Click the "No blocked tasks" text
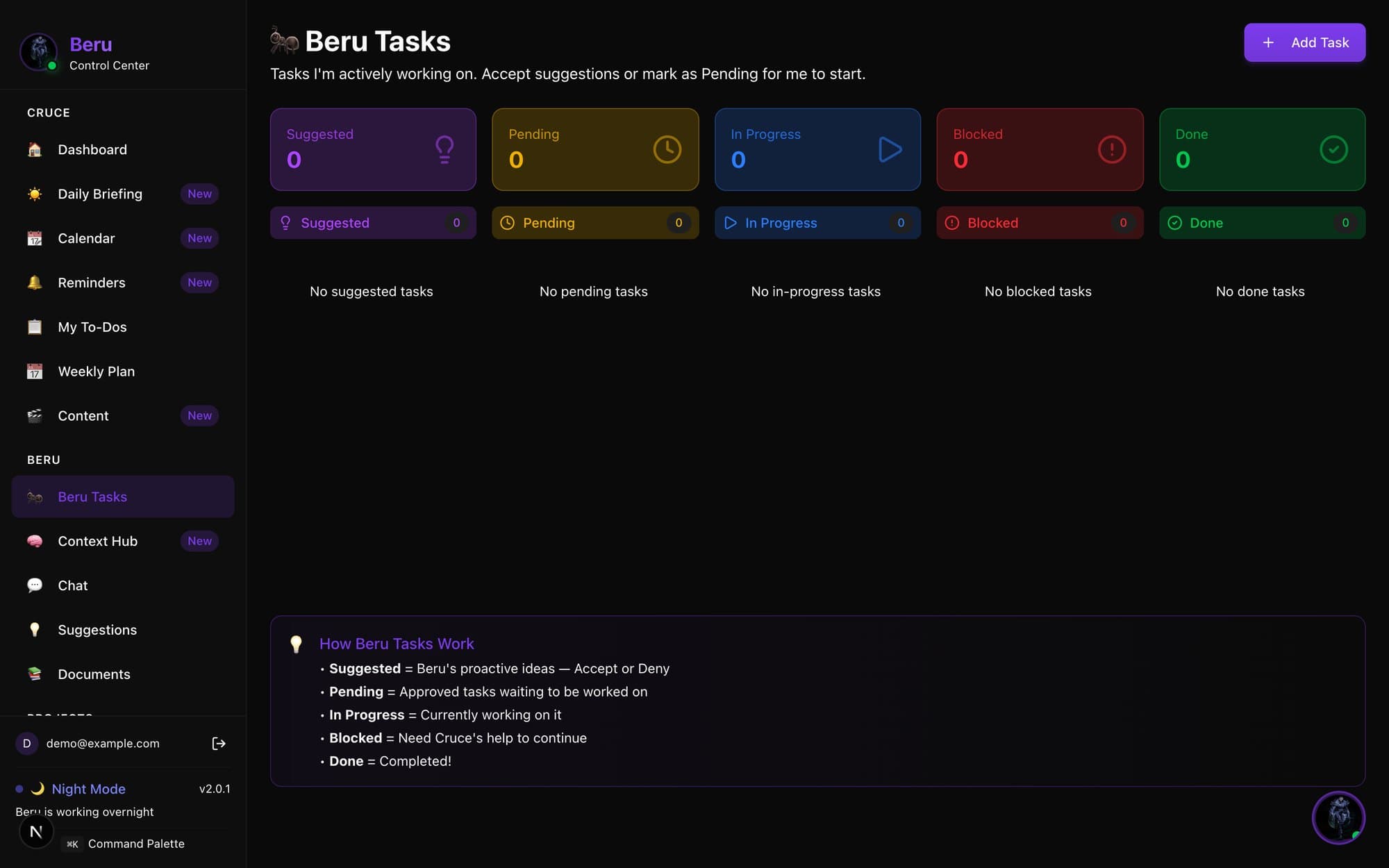Viewport: 1389px width, 868px height. 1038,292
